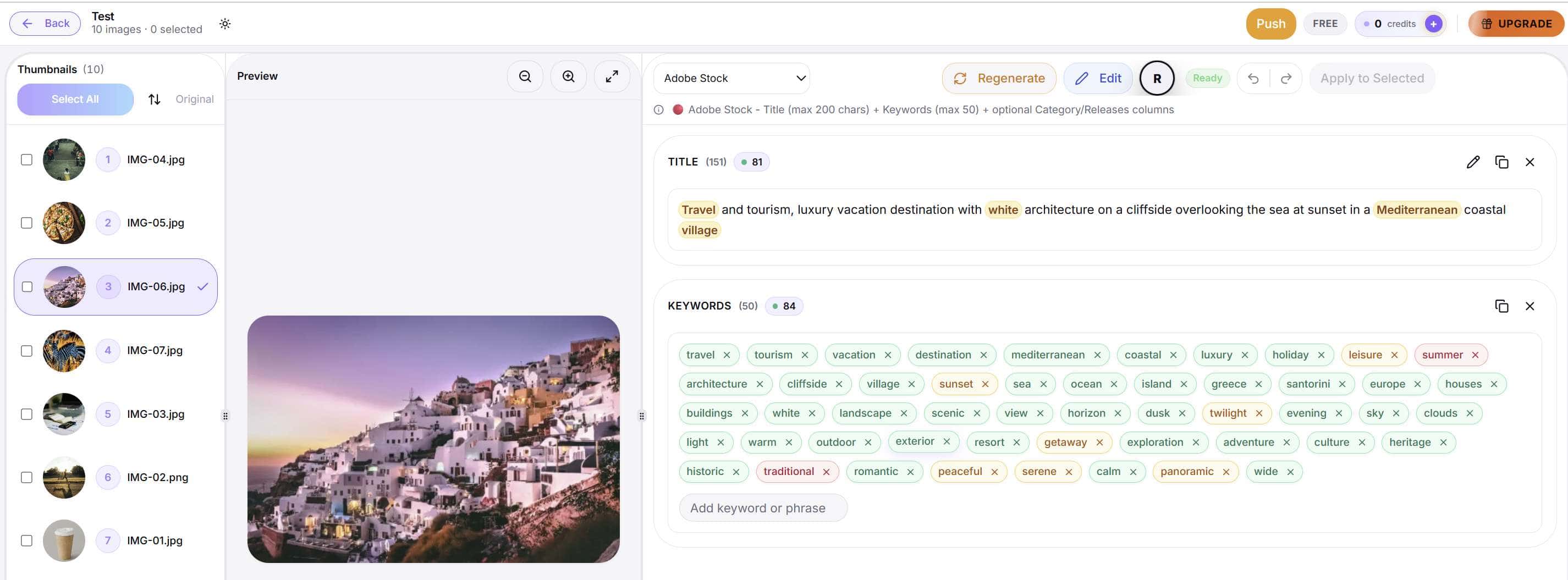The height and width of the screenshot is (580, 1568).
Task: Click the FREE plan badge
Action: coord(1324,24)
